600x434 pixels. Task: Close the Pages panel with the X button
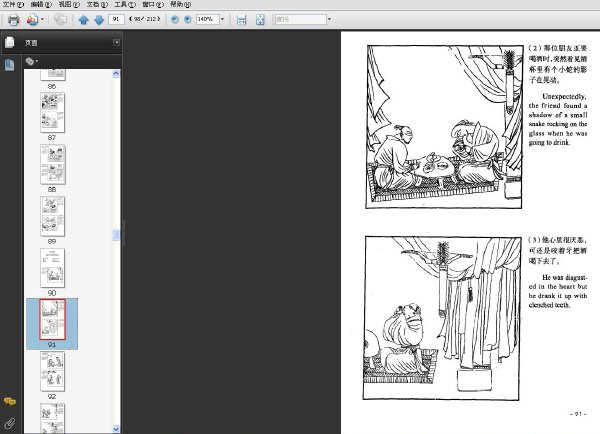tap(116, 42)
